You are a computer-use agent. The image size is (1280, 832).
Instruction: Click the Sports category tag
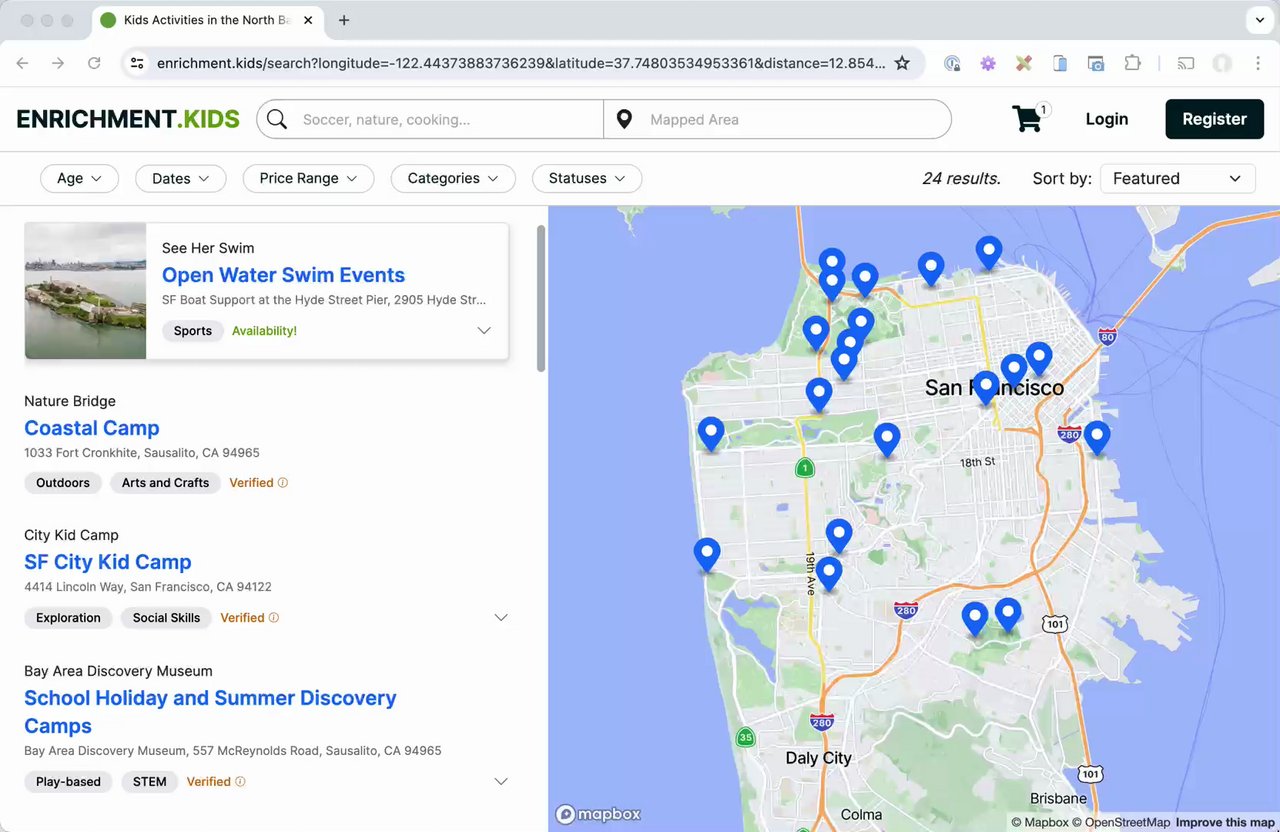tap(193, 331)
